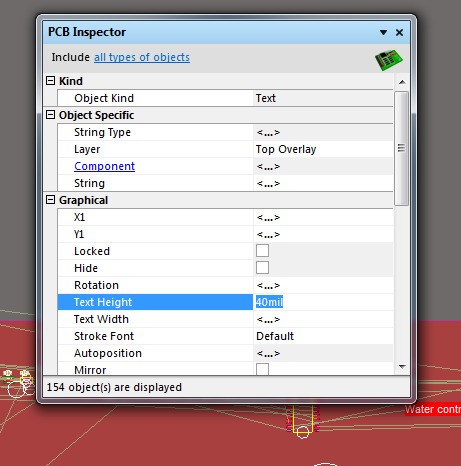This screenshot has width=461, height=466.
Task: Collapse the Kind section
Action: tap(50, 81)
